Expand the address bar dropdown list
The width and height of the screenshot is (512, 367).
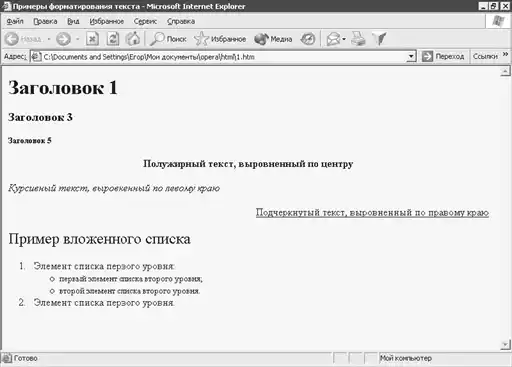(x=411, y=57)
